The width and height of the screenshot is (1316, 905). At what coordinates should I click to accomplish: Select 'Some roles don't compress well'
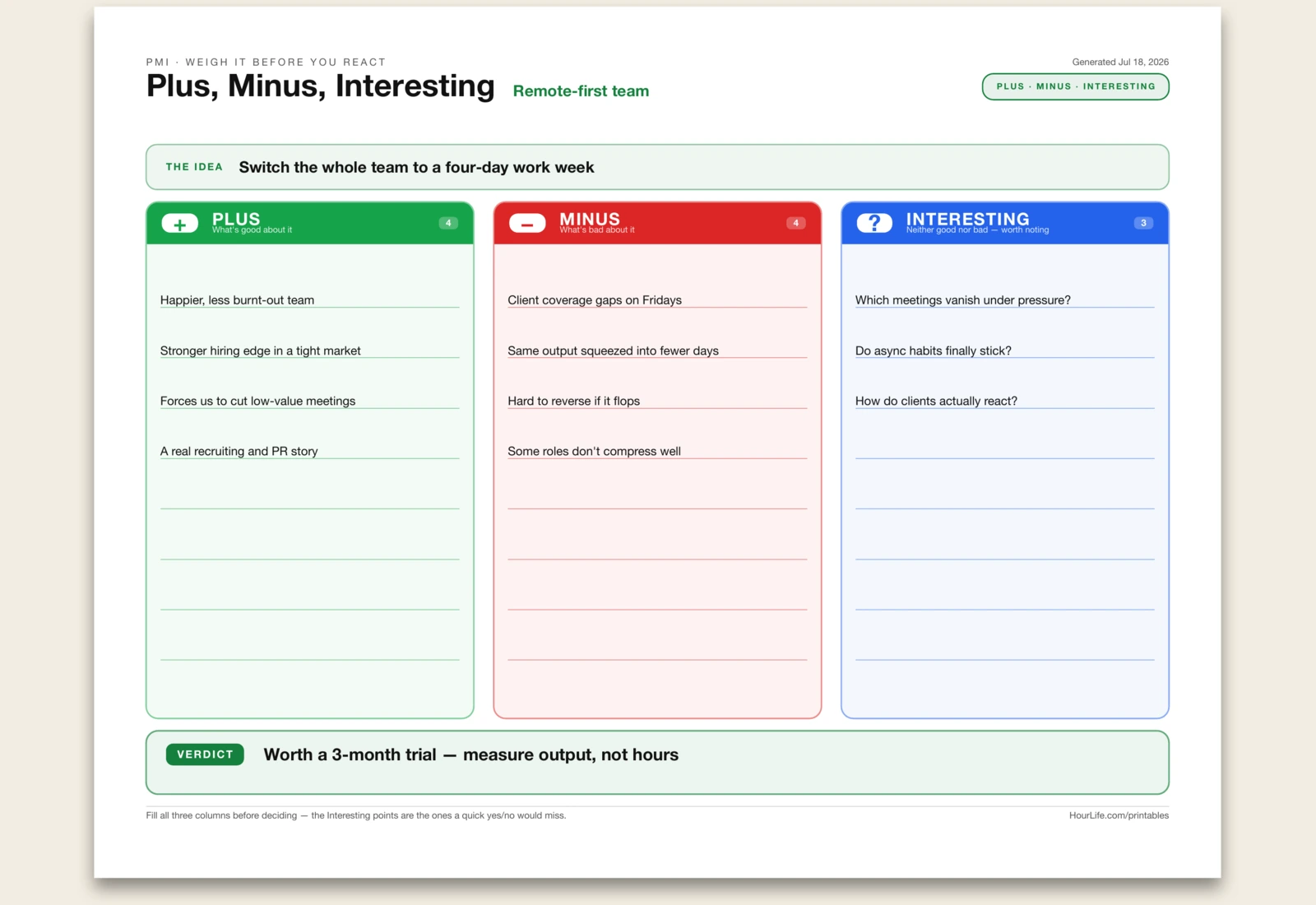coord(594,451)
